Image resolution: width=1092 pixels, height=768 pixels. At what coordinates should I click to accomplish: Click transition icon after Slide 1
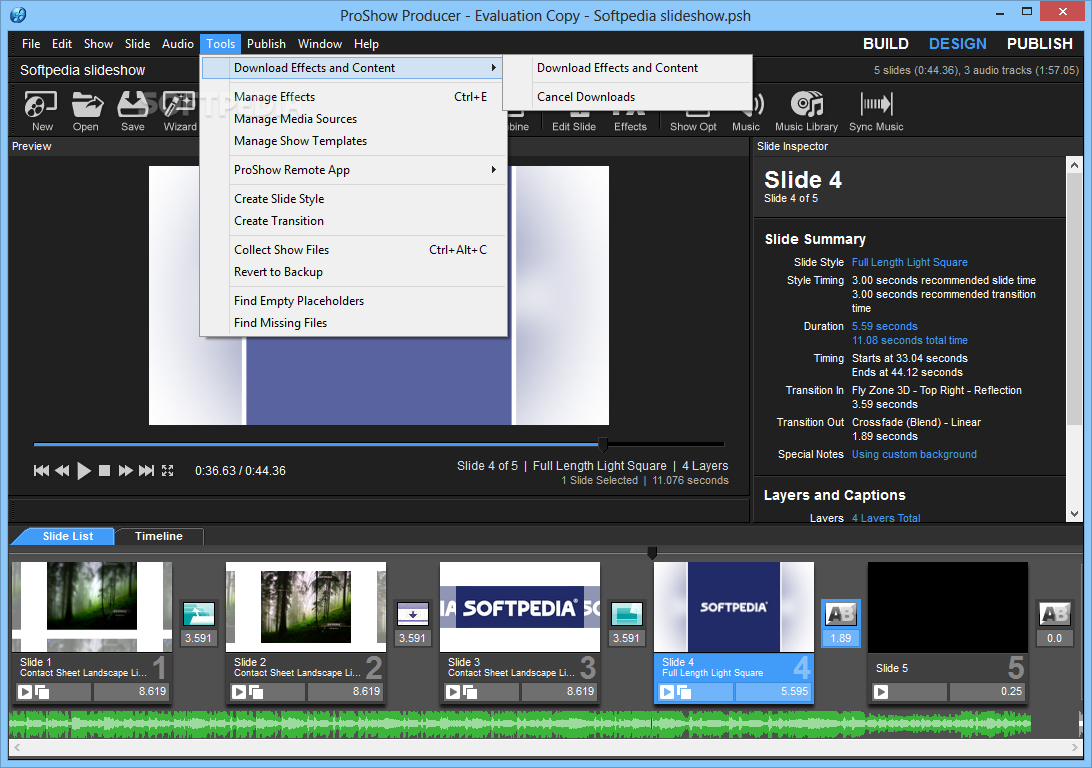[198, 614]
